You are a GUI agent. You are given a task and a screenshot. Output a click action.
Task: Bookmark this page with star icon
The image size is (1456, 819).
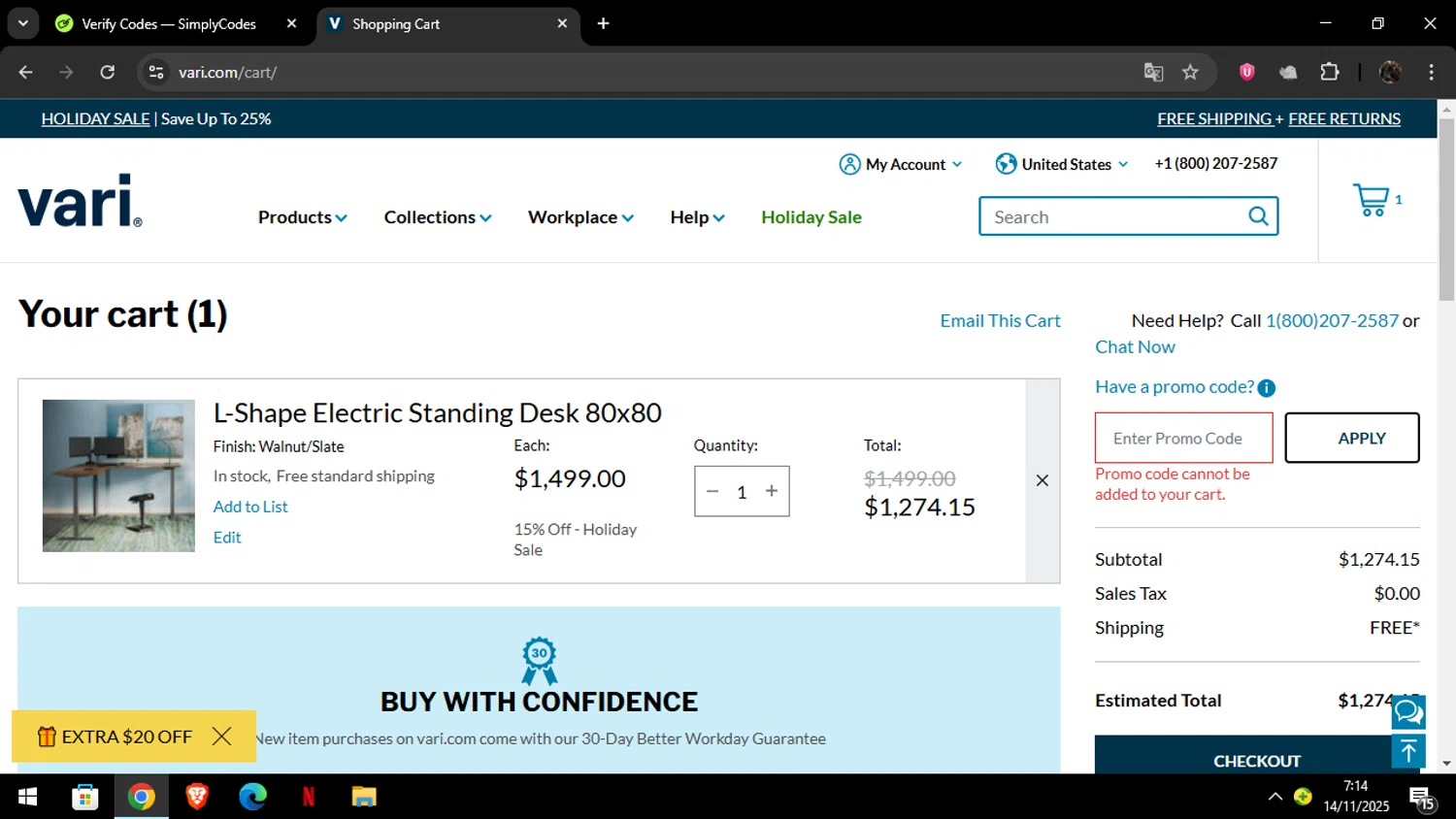[1190, 72]
